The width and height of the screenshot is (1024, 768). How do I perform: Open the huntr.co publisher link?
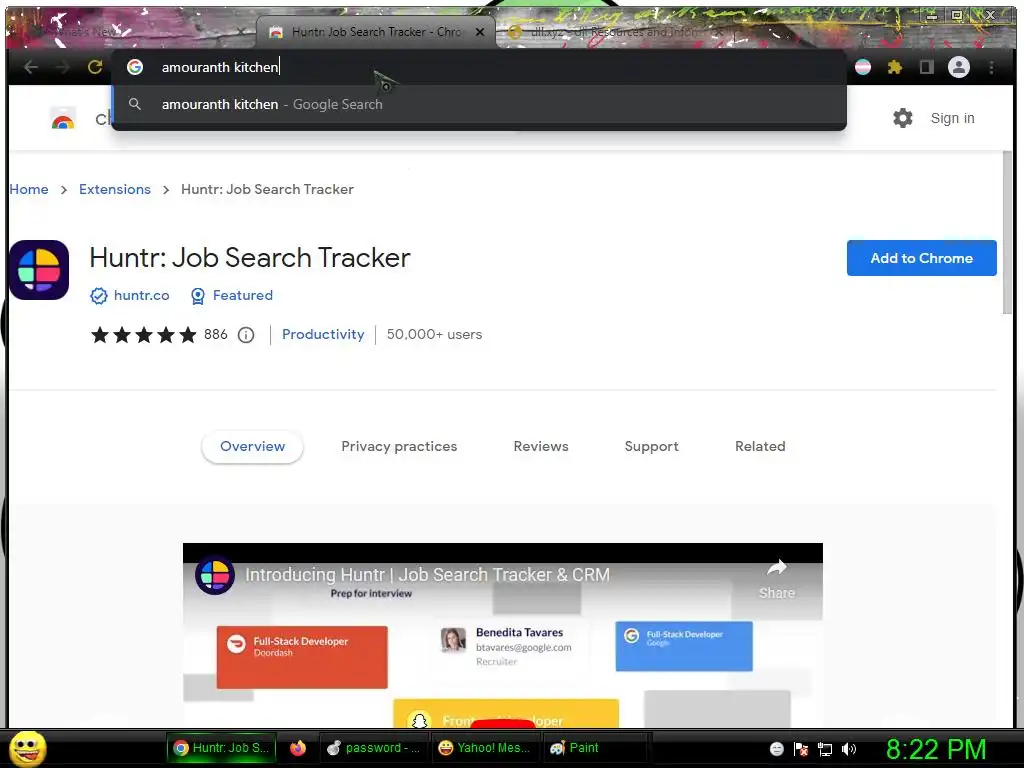(141, 295)
